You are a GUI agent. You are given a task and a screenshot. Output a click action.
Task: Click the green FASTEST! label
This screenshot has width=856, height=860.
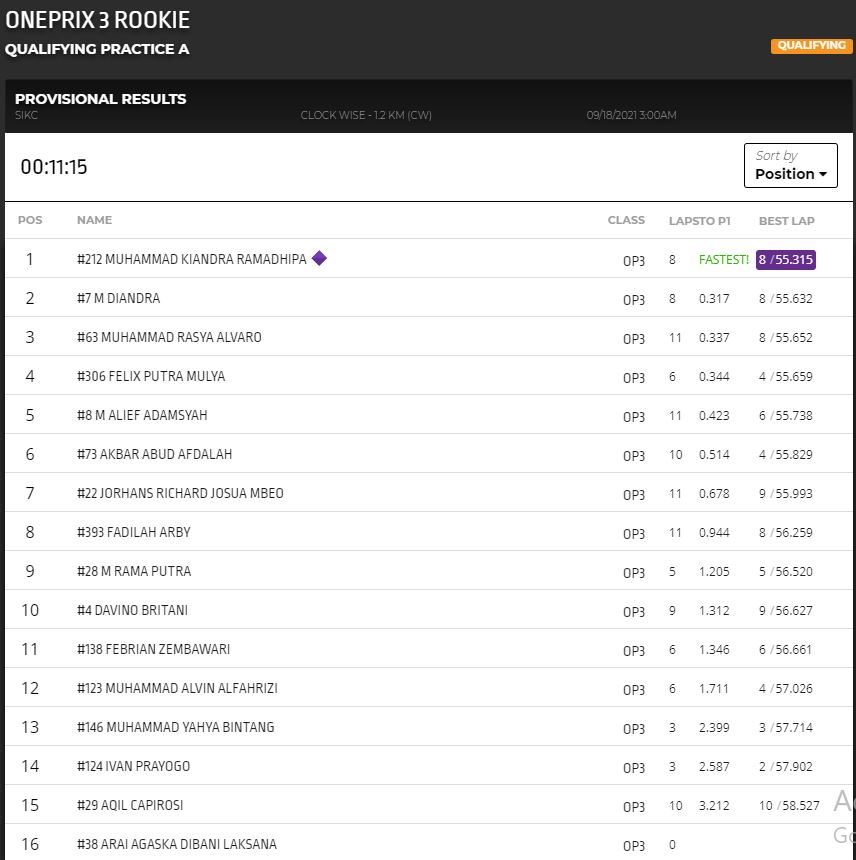pos(723,259)
